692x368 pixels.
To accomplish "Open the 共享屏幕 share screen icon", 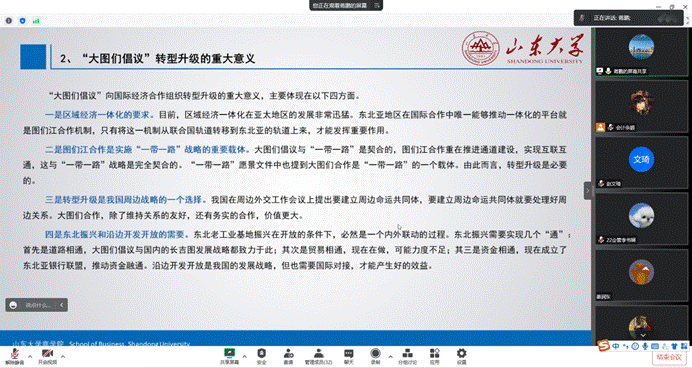I will tap(229, 356).
